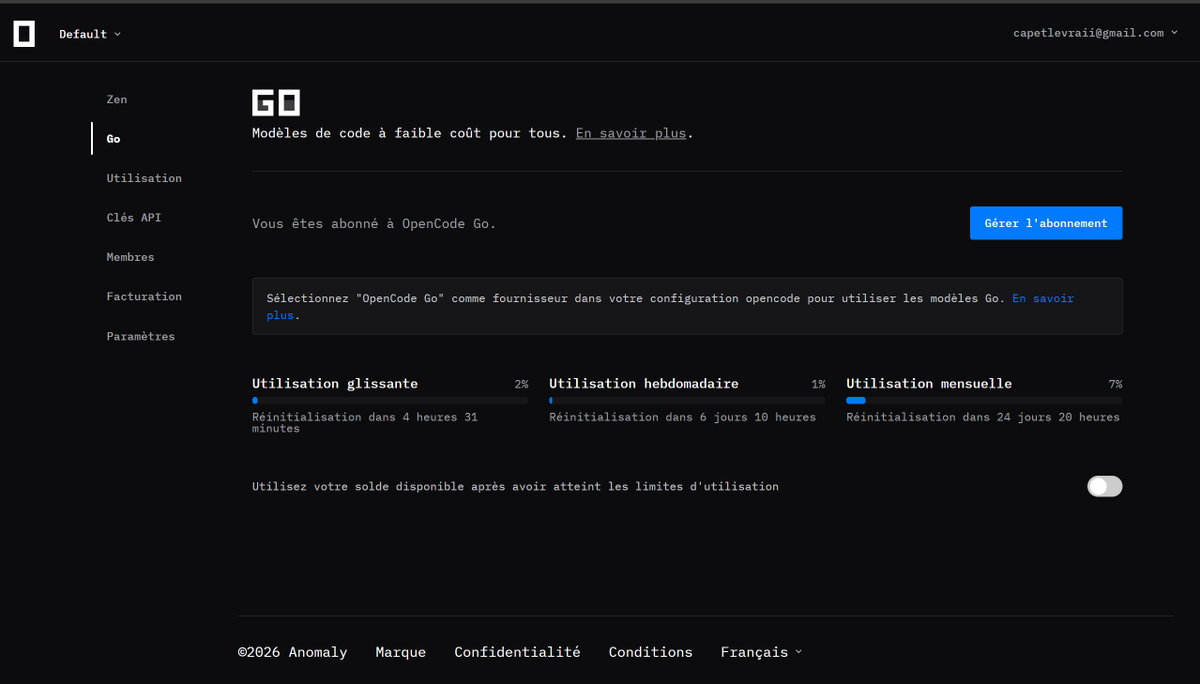
Task: Click the ©2026 Anomaly footer text
Action: tap(293, 652)
